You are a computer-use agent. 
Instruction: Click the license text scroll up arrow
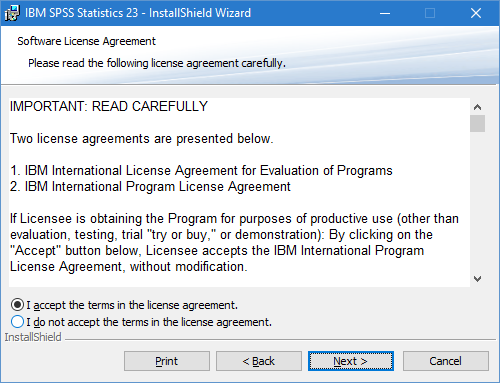click(x=477, y=107)
